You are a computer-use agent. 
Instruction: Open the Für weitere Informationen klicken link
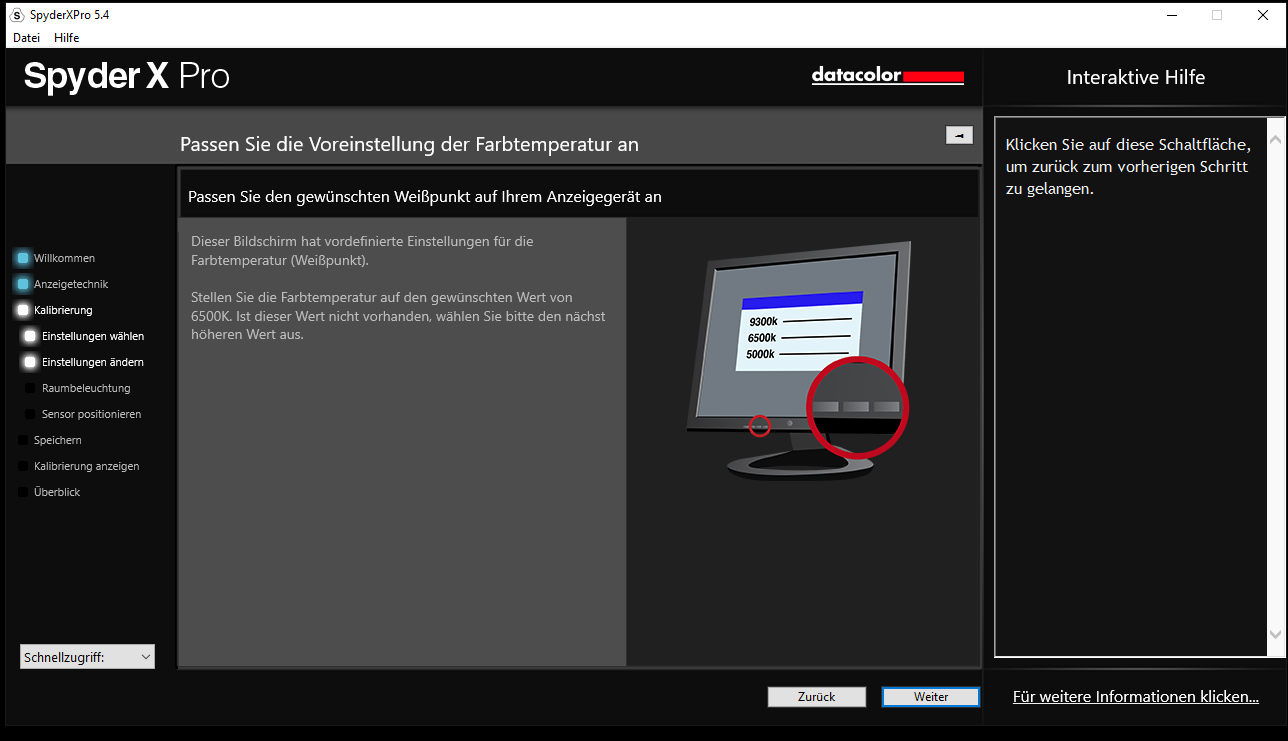pos(1135,697)
